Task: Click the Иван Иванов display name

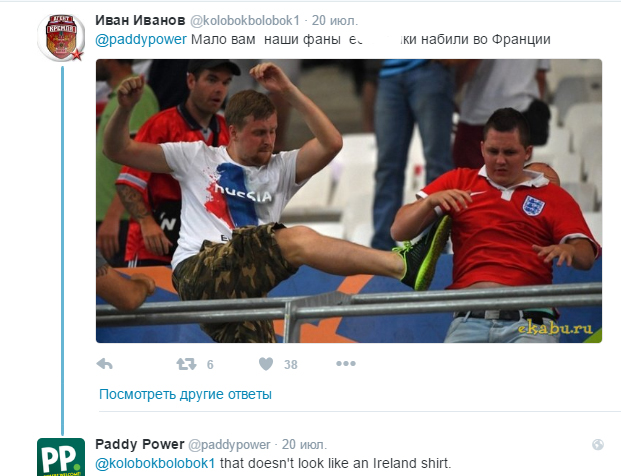Action: (x=140, y=20)
